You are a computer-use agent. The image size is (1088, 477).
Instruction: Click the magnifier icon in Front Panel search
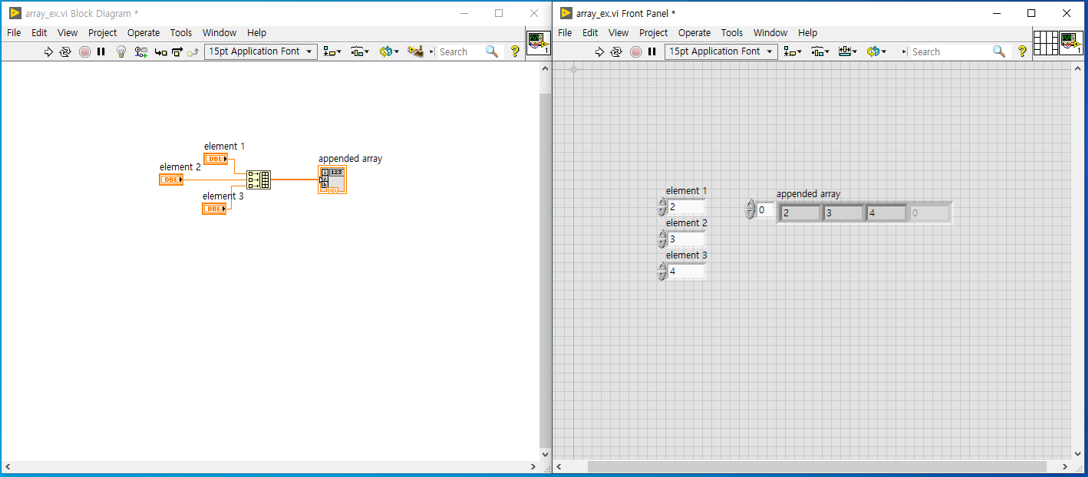998,51
